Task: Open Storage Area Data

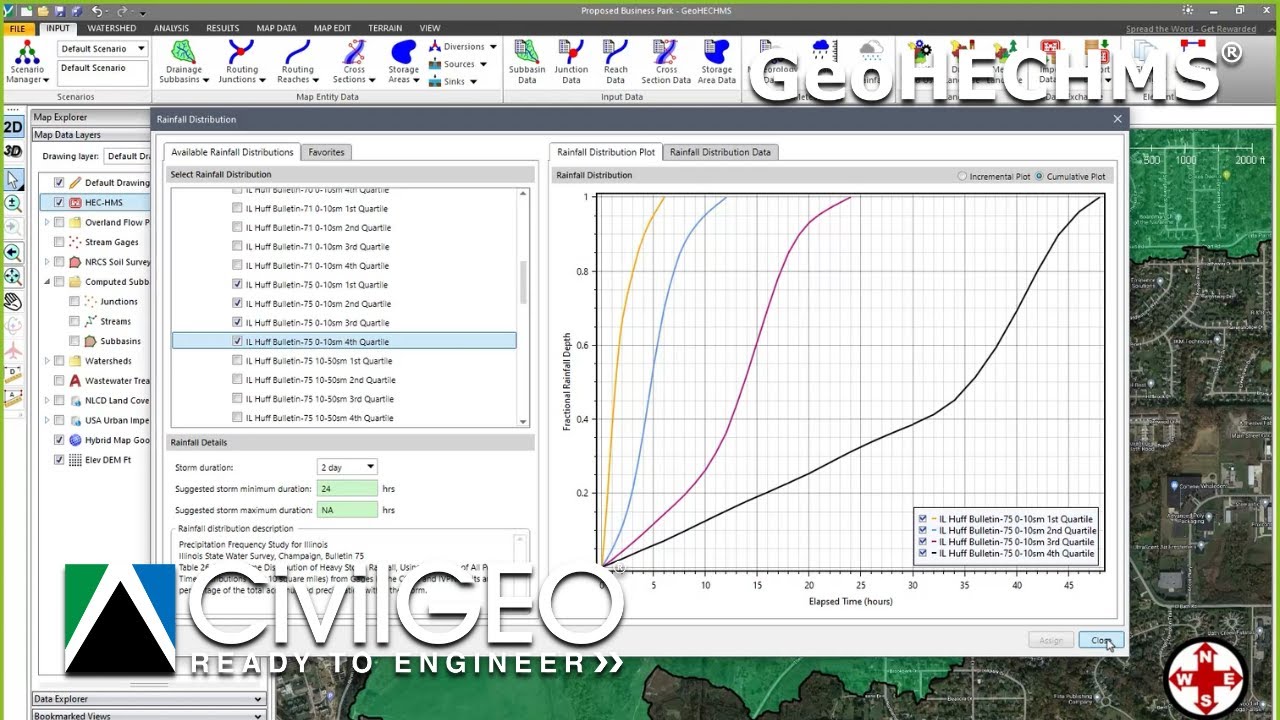Action: click(x=716, y=63)
